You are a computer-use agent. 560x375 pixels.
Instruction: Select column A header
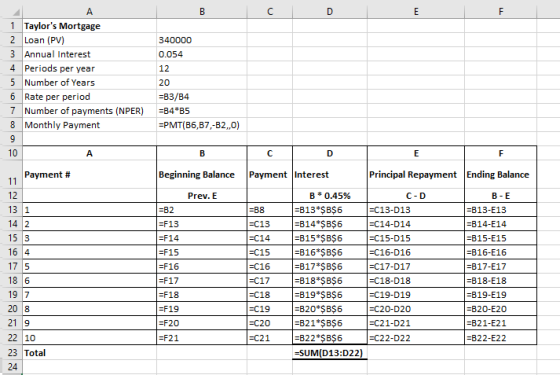[89, 11]
